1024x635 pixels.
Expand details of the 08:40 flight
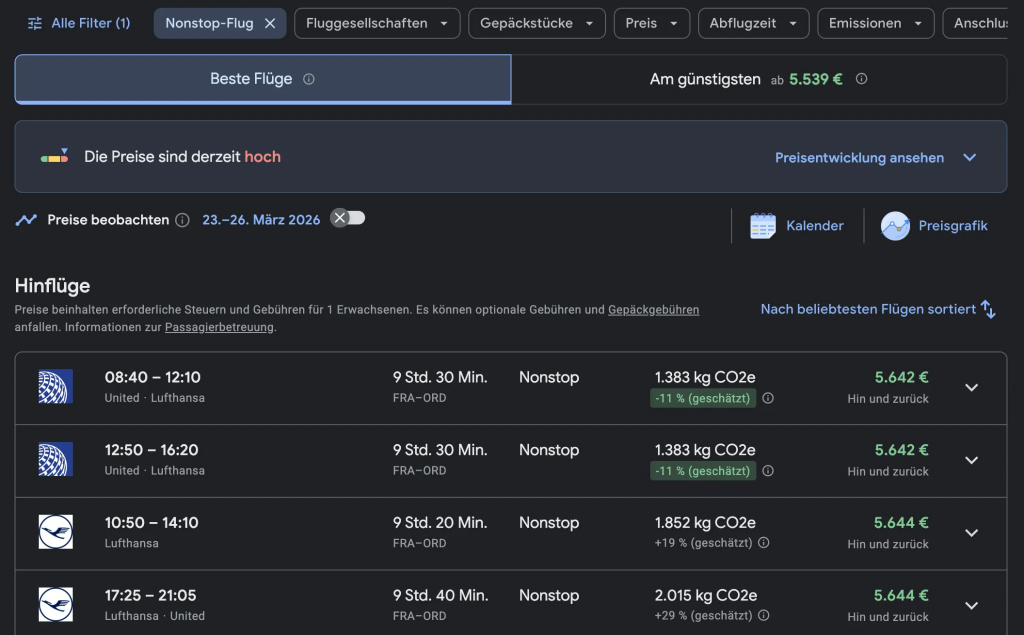[971, 388]
